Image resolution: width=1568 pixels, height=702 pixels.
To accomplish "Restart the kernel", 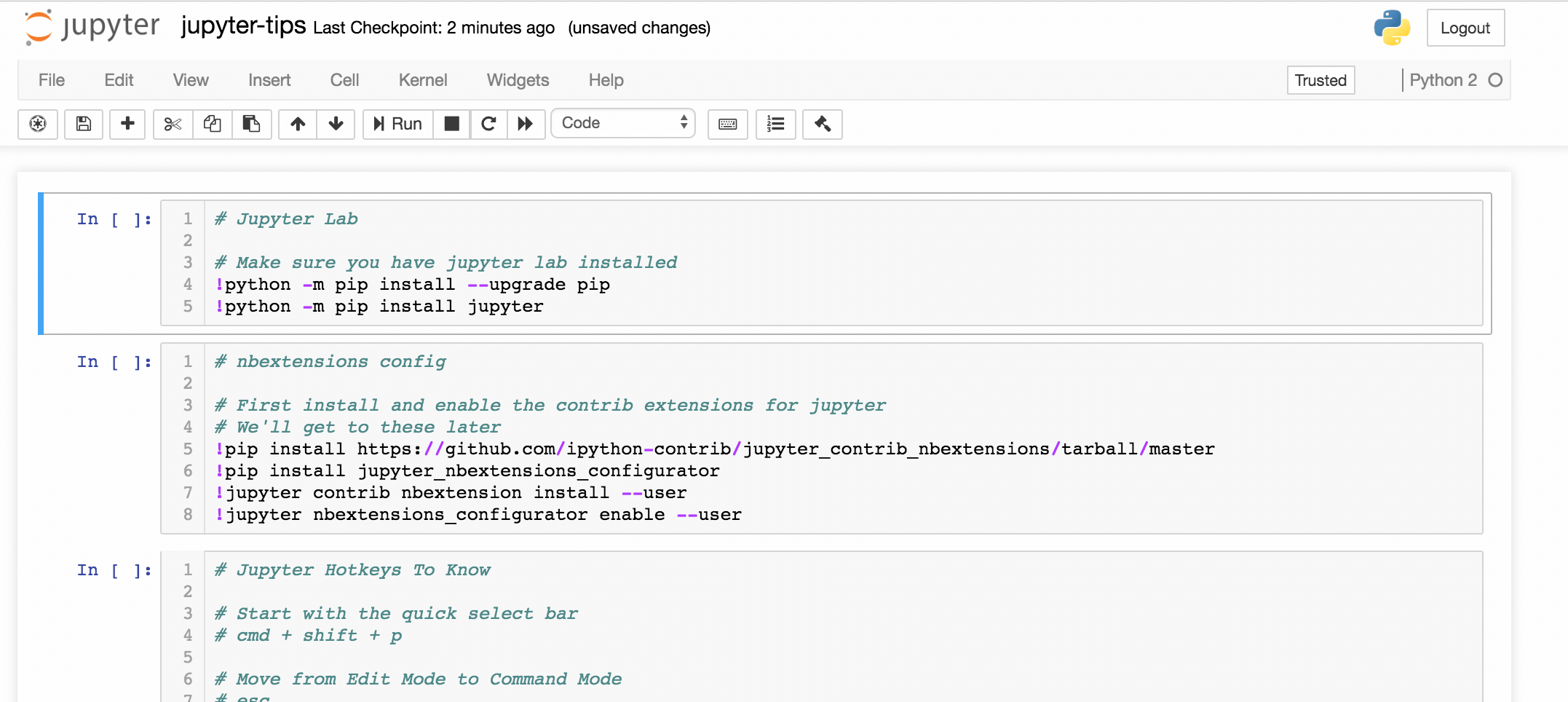I will point(488,124).
